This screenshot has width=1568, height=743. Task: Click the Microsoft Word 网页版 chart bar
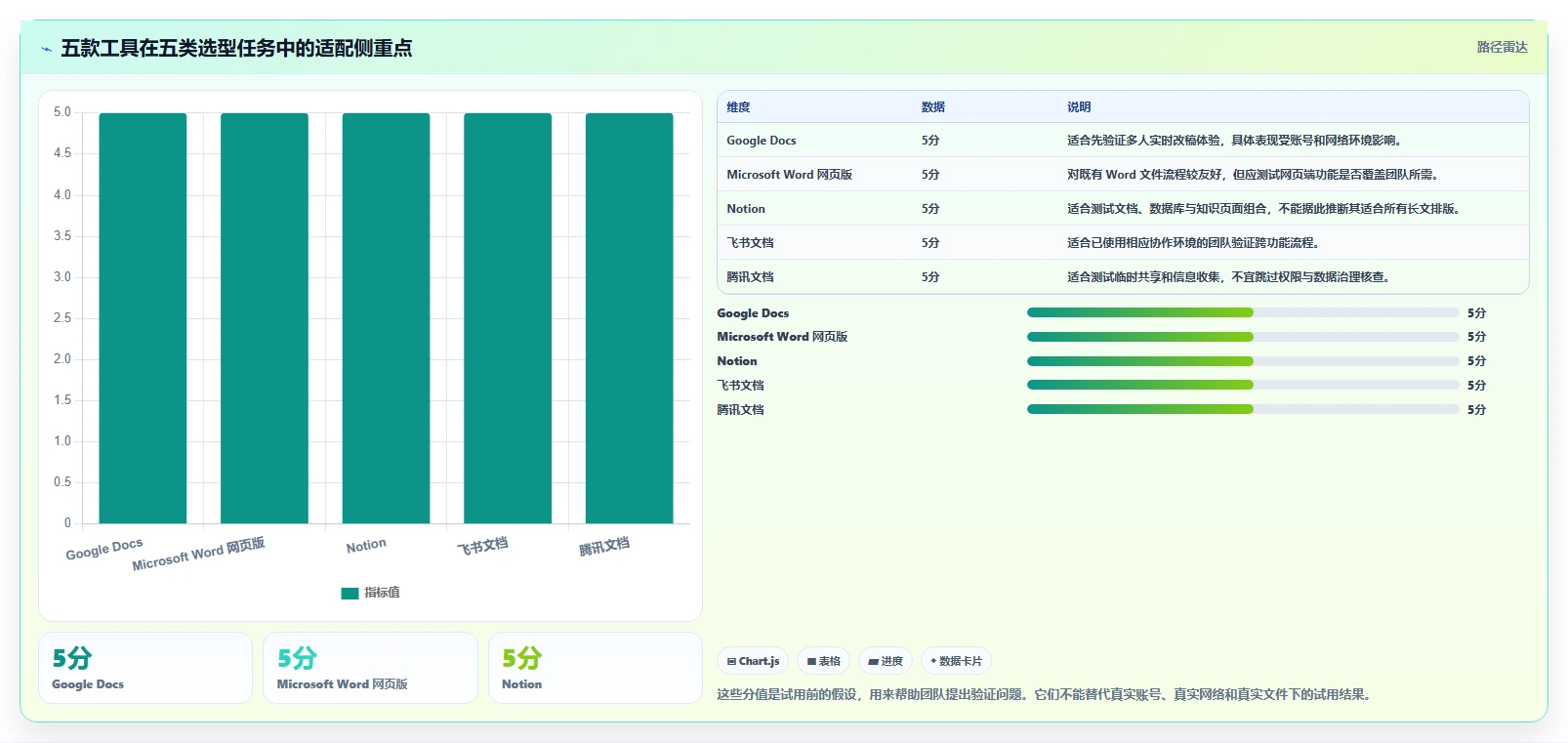pyautogui.click(x=265, y=318)
